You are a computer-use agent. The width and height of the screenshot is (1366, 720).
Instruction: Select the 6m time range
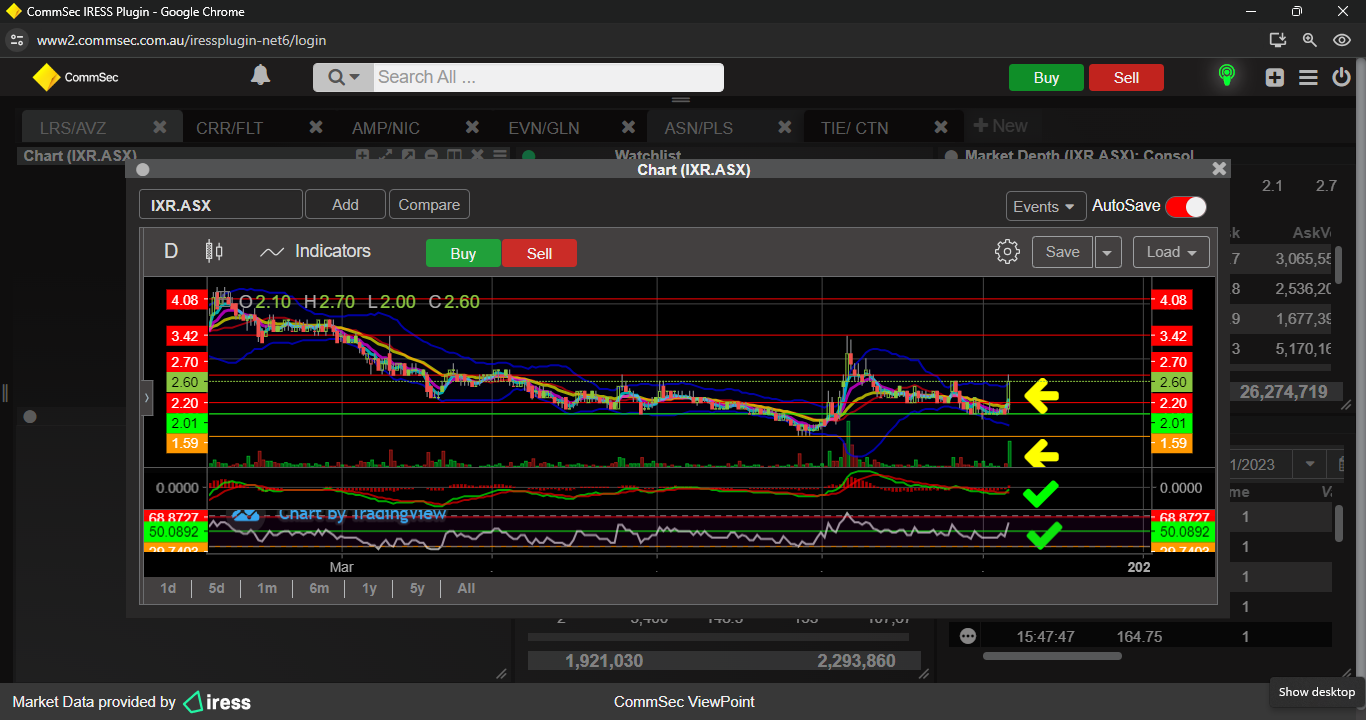pyautogui.click(x=319, y=588)
